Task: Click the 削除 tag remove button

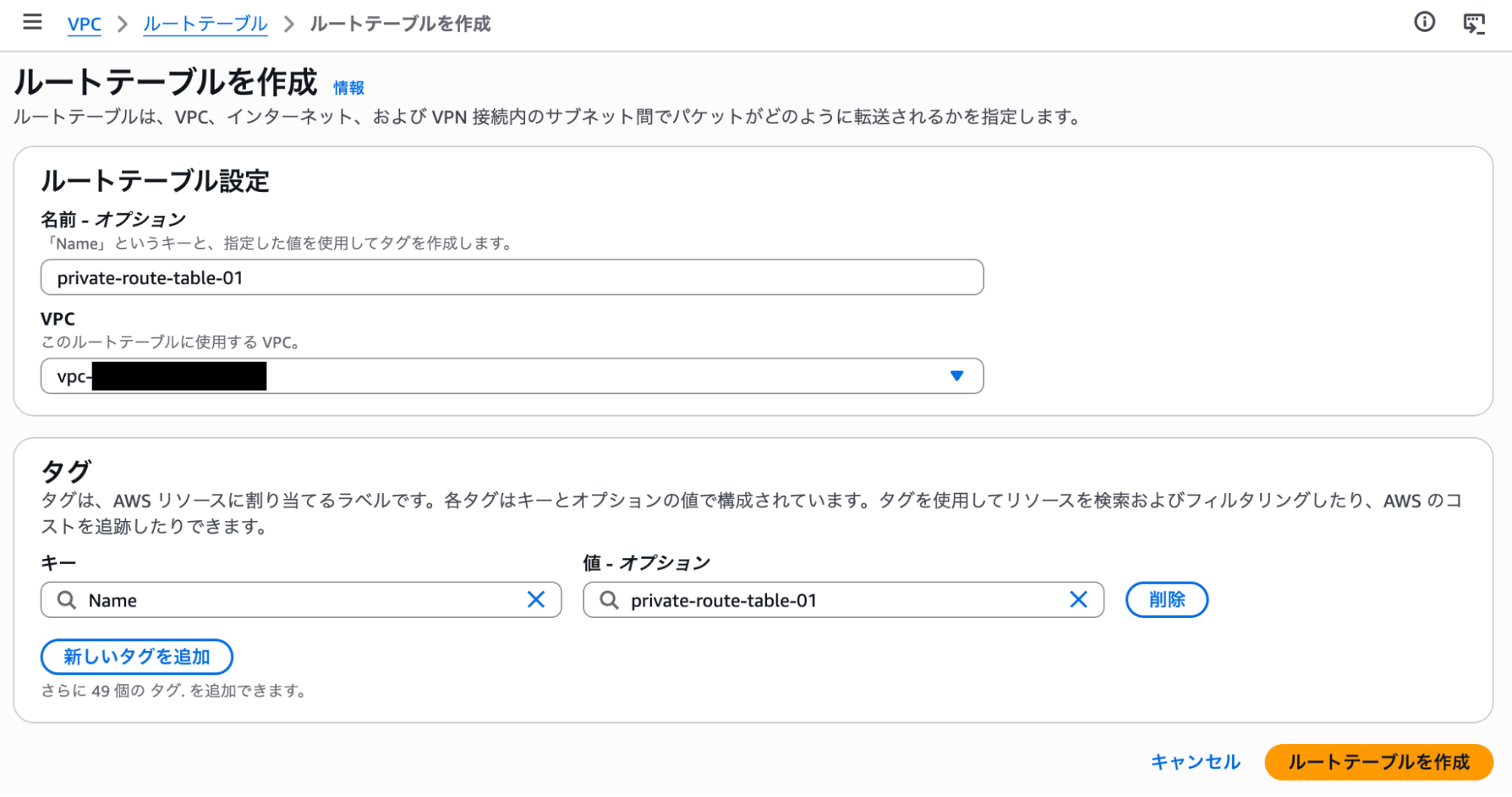Action: tap(1166, 600)
